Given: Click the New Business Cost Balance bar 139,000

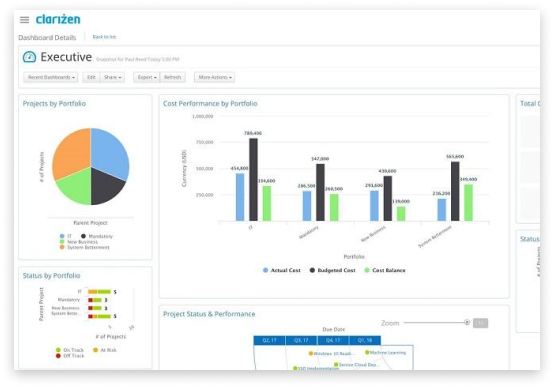Looking at the screenshot, I should (401, 214).
